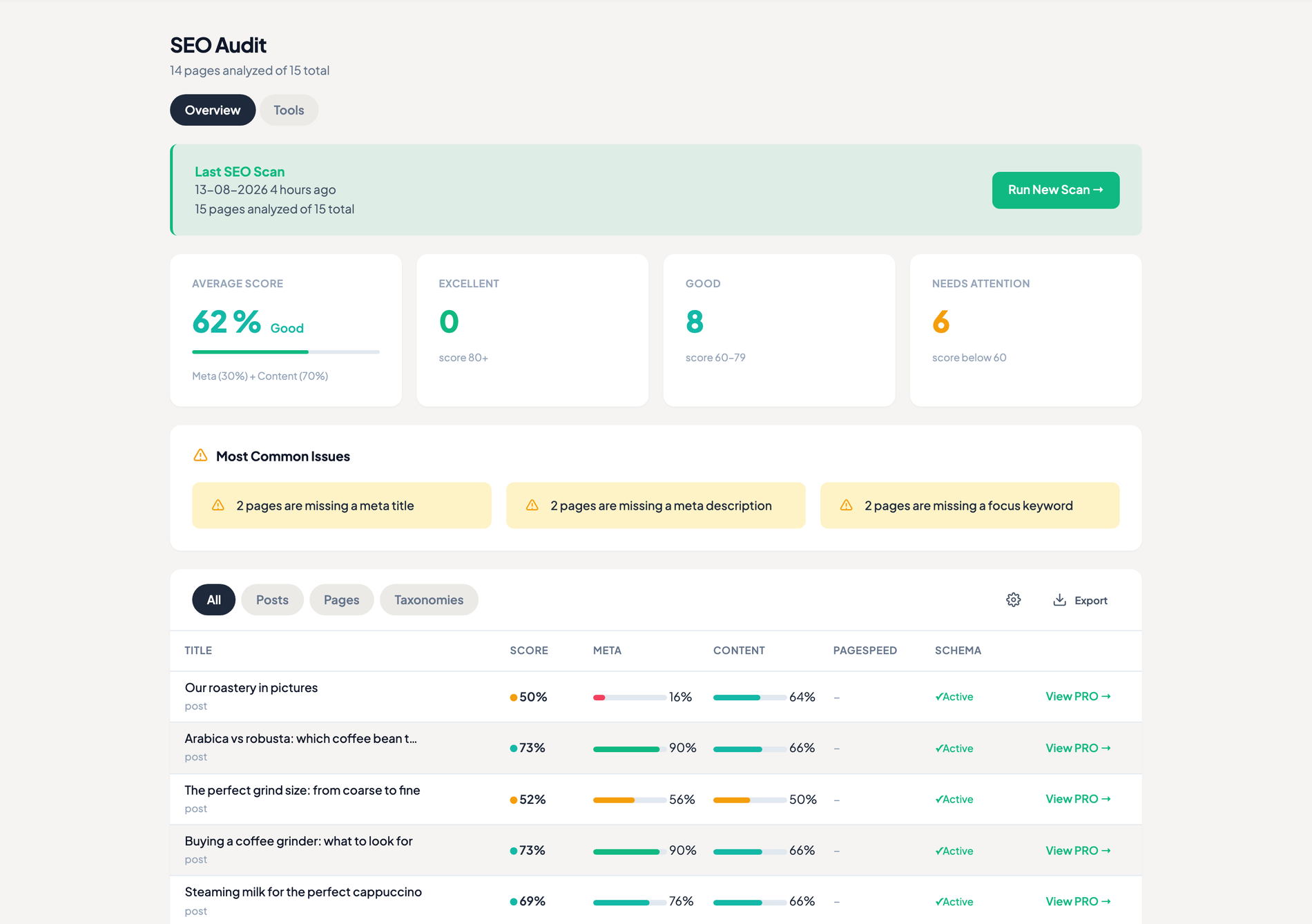
Task: Click warning icon on missing focus keyword card
Action: [847, 505]
